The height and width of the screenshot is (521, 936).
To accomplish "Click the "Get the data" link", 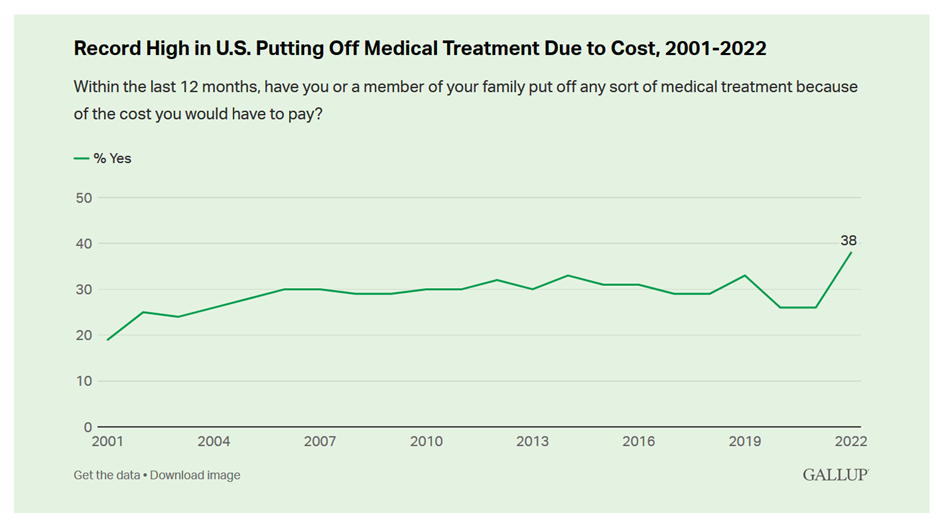I will (x=108, y=475).
